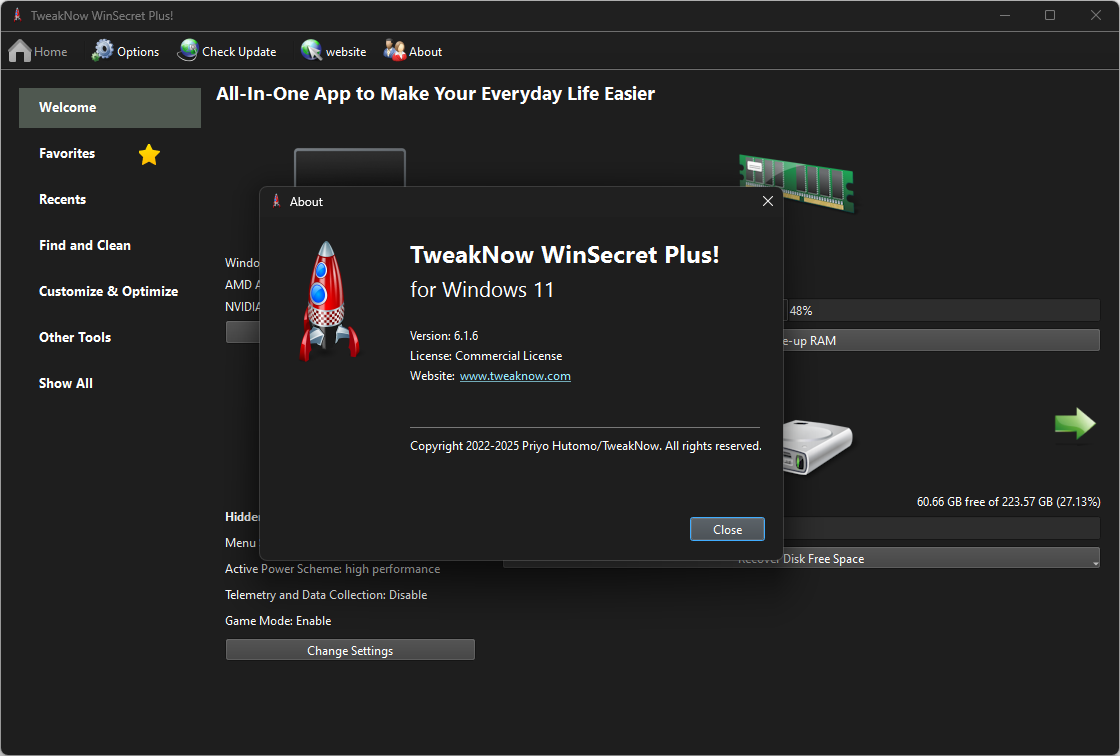Screen dimensions: 1120x756
Task: Click the About people icon in toolbar
Action: coord(394,50)
